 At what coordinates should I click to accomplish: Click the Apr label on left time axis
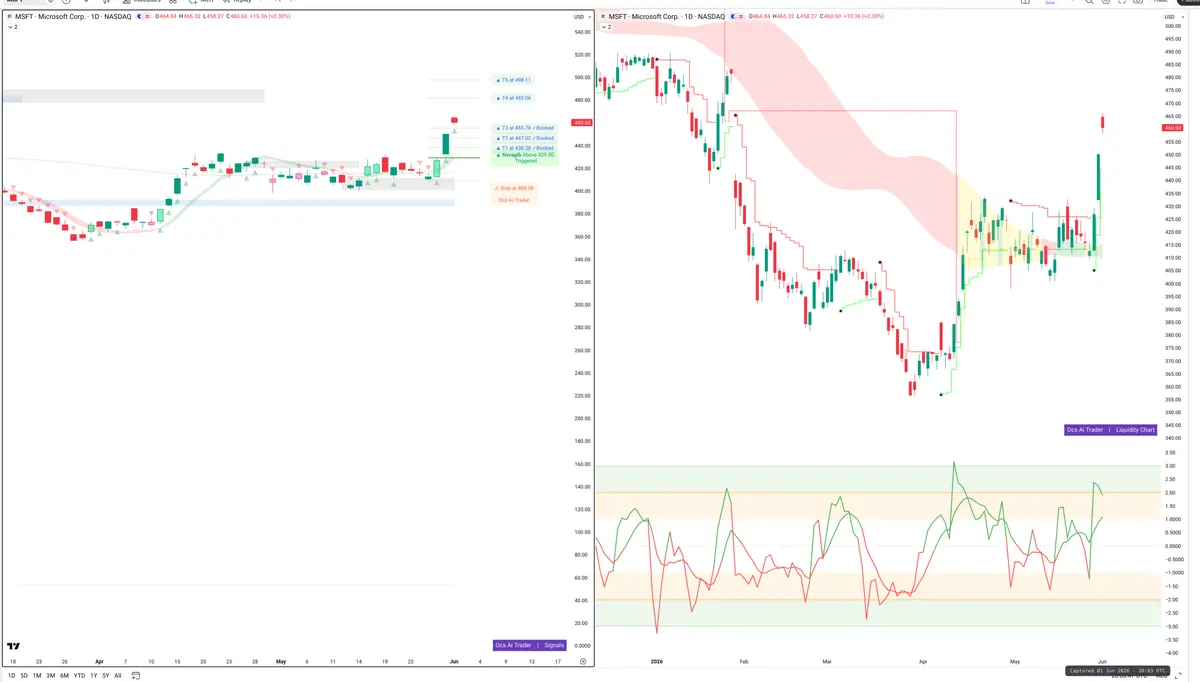99,661
